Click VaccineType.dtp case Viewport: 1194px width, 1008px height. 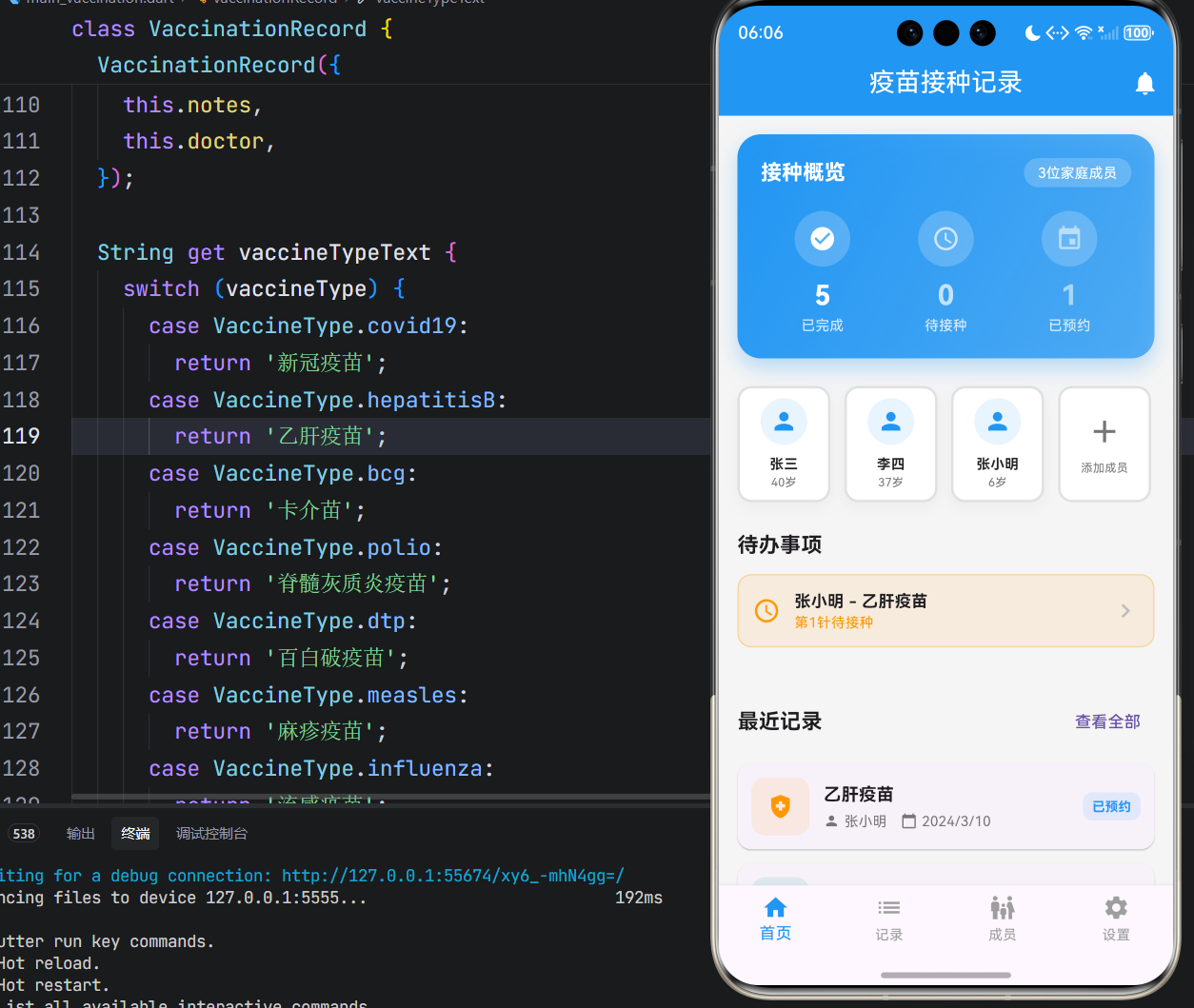pyautogui.click(x=309, y=621)
